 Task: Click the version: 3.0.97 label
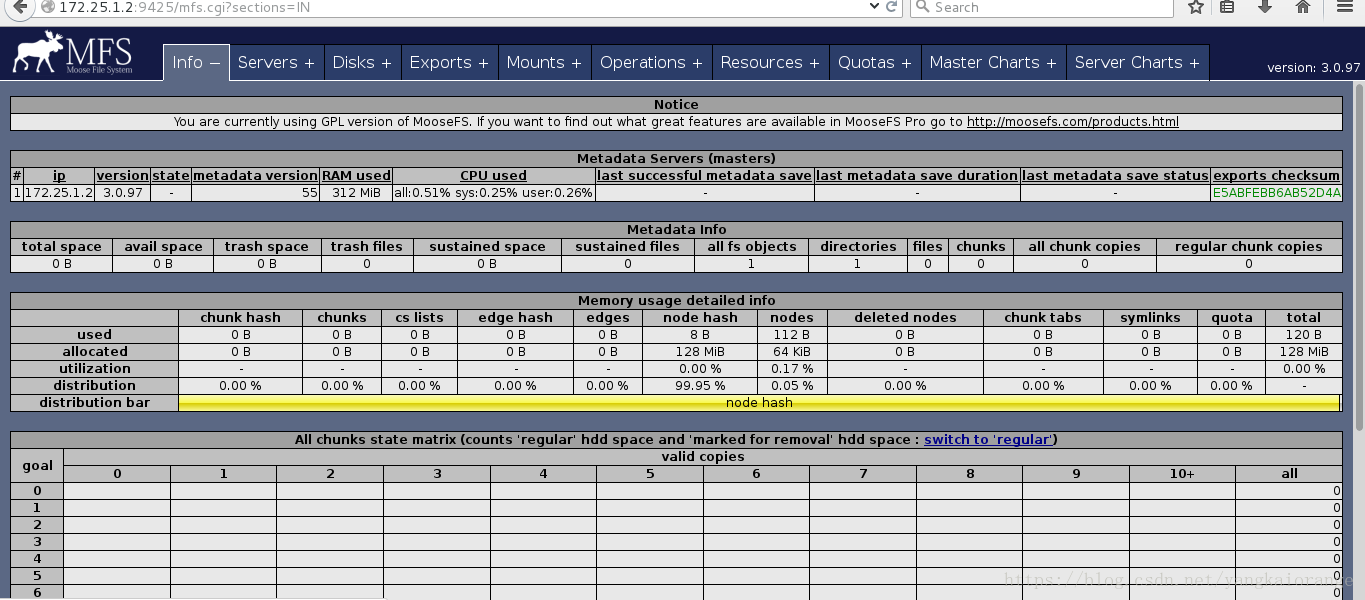pyautogui.click(x=1313, y=68)
